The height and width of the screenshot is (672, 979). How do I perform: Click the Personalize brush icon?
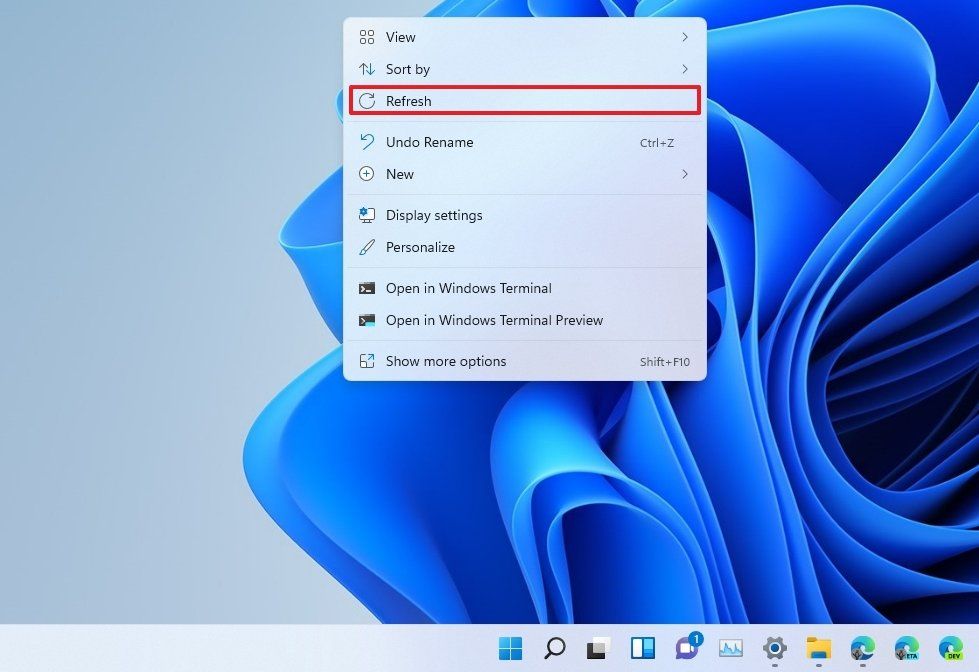pyautogui.click(x=368, y=247)
